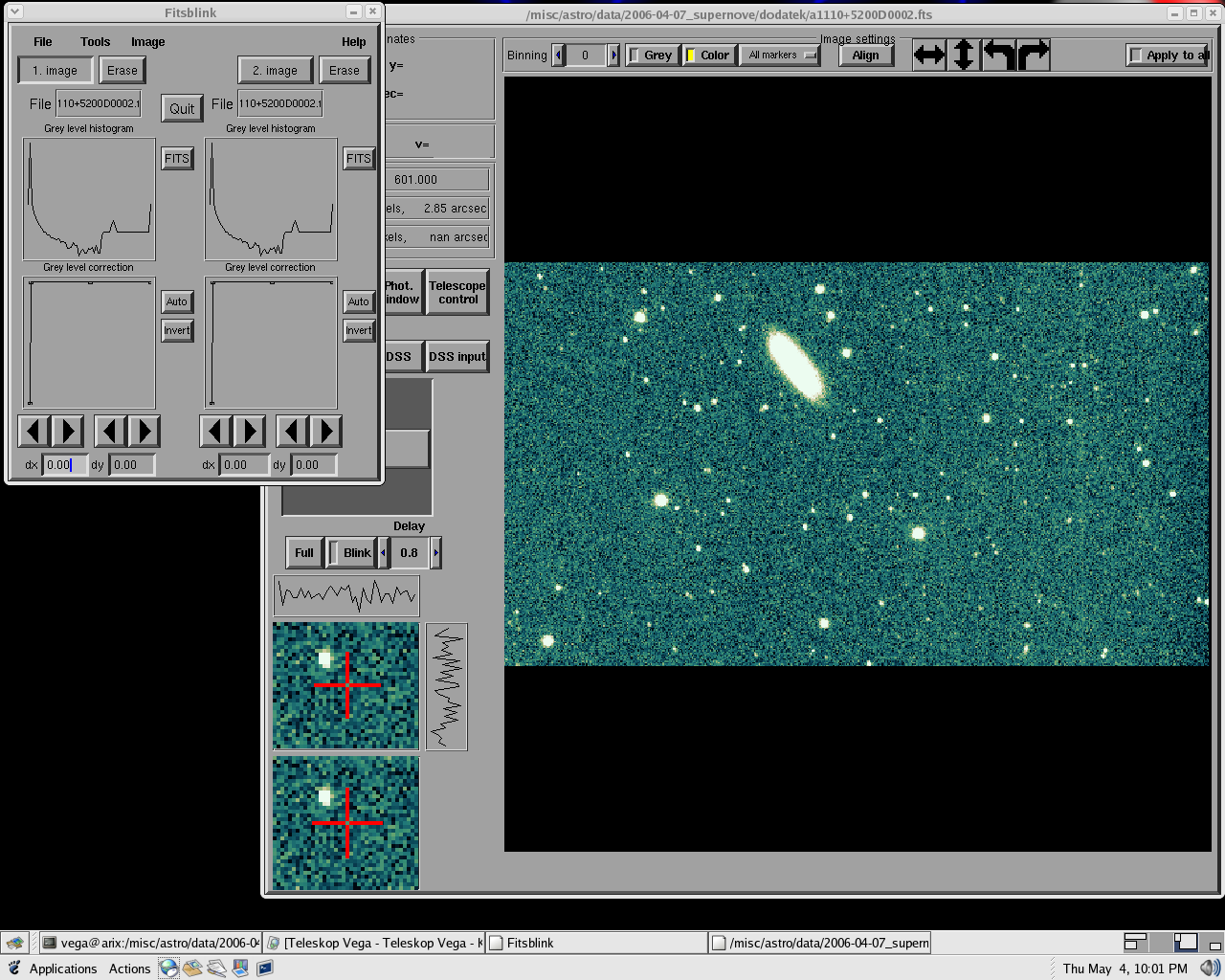1225x980 pixels.
Task: Switch to Teleskop Vega browser taskbar entry
Action: point(374,943)
